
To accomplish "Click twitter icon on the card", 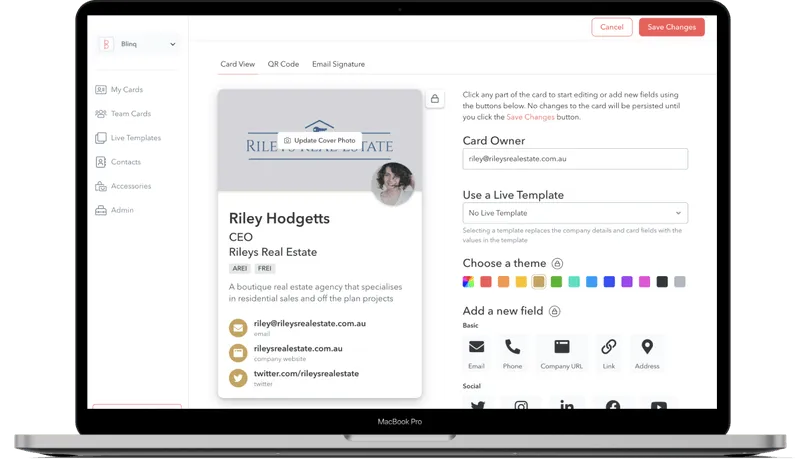I will [238, 378].
